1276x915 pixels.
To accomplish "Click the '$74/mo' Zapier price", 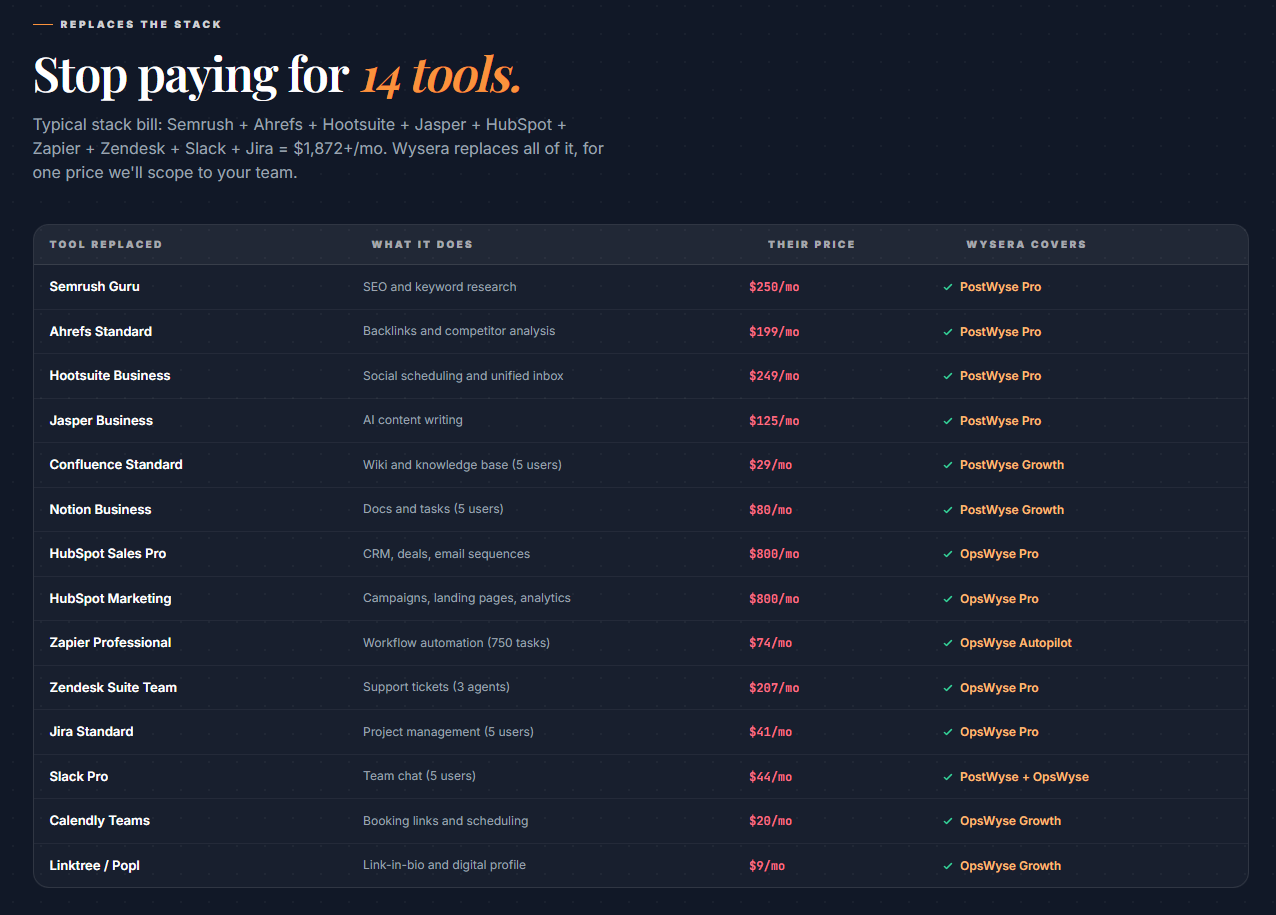I will pos(770,643).
